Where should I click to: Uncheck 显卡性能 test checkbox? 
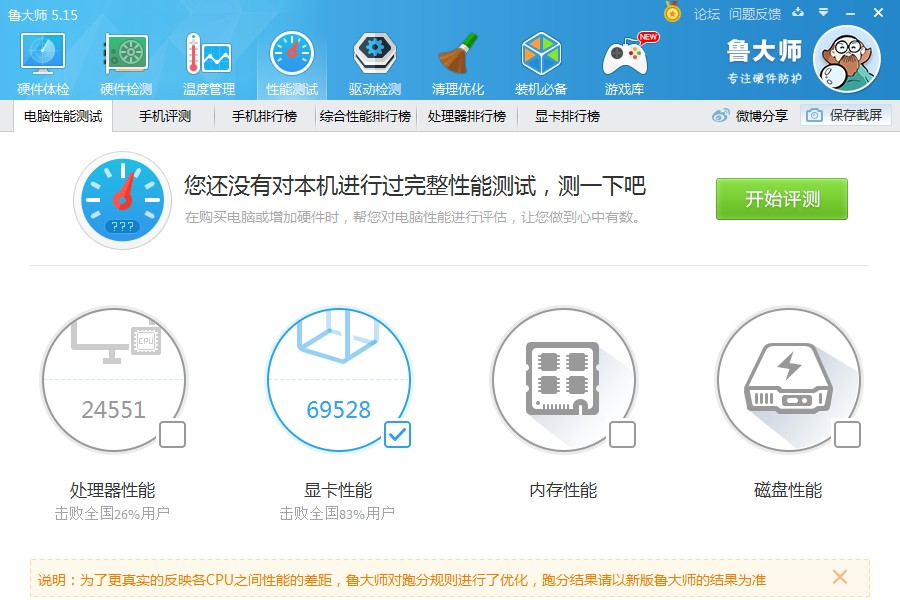pyautogui.click(x=397, y=435)
